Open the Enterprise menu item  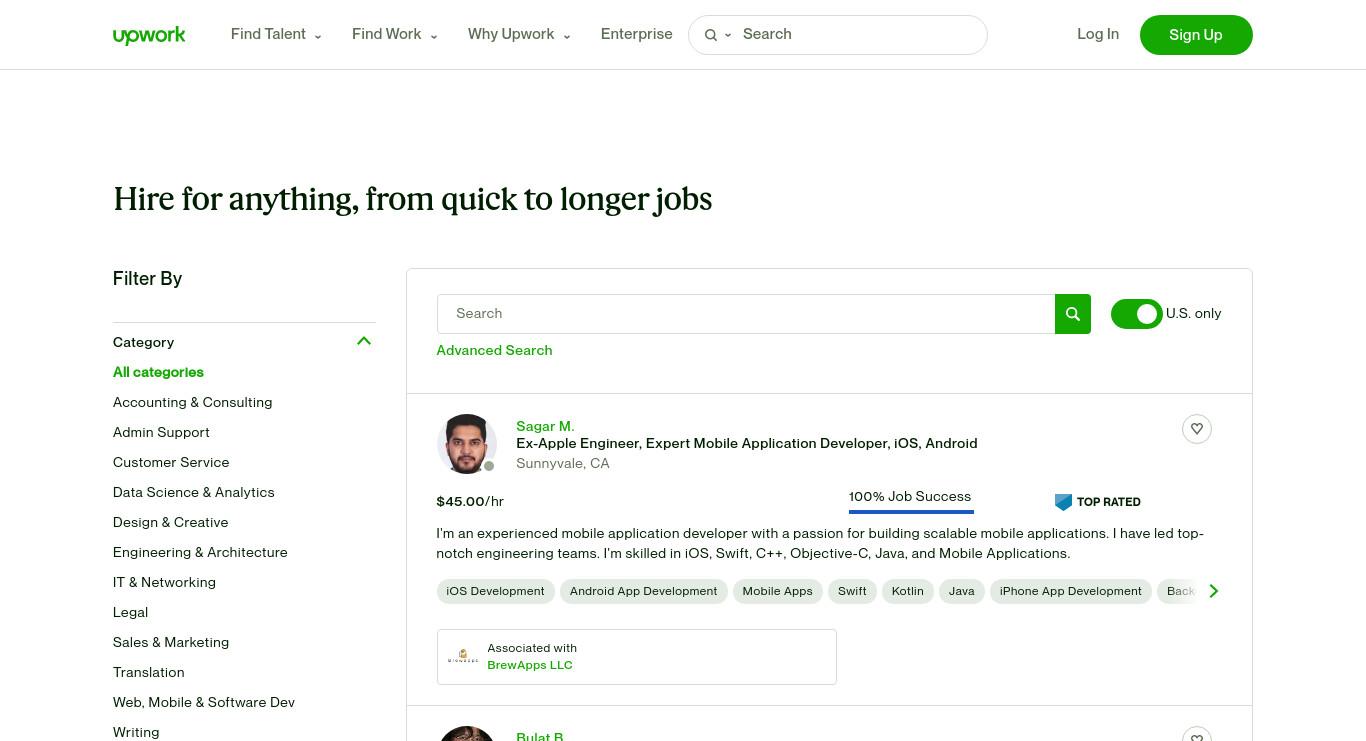[x=636, y=34]
